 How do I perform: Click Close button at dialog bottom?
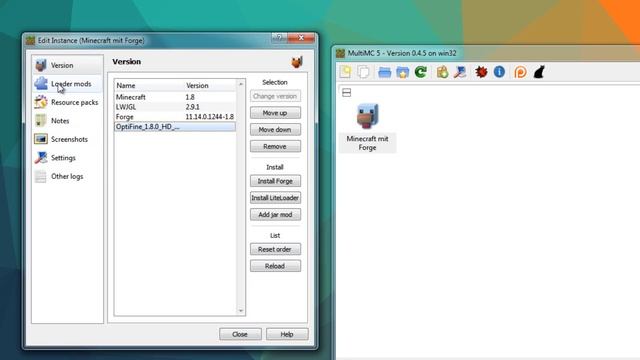(x=240, y=334)
